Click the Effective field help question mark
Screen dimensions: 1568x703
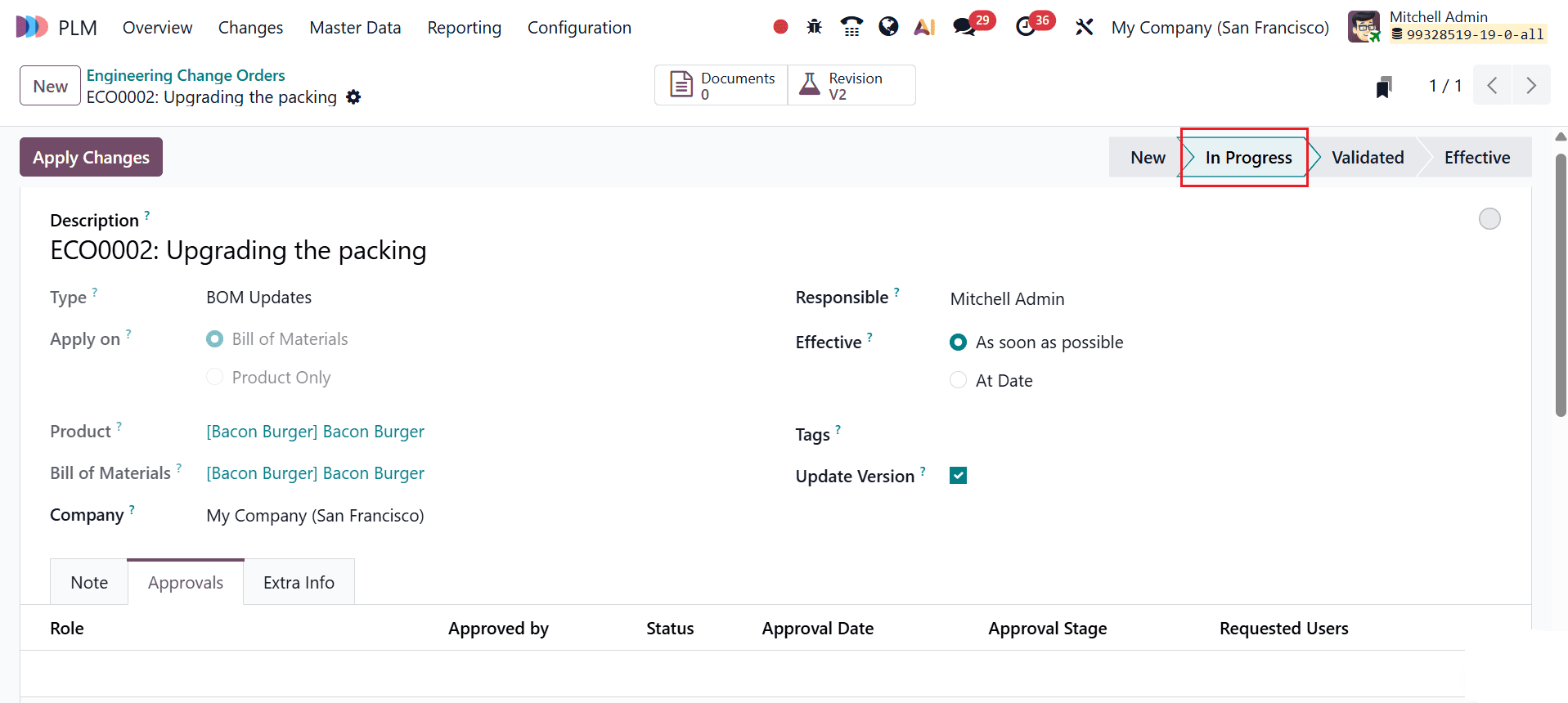(x=869, y=337)
